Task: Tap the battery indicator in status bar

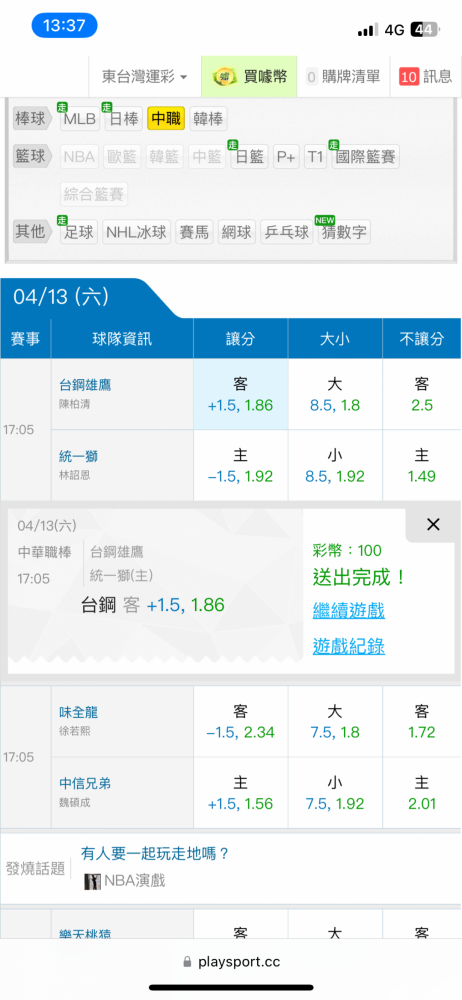Action: coord(424,29)
